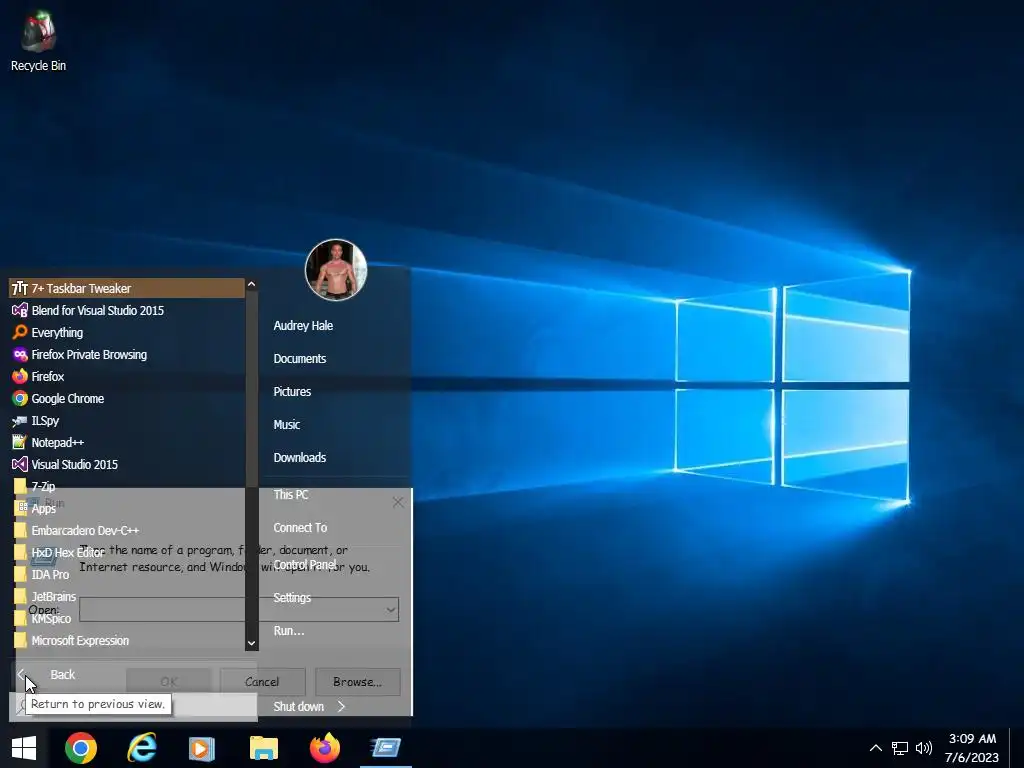Expand Shut down options arrow
Screen dimensions: 1024x768
pyautogui.click(x=341, y=706)
